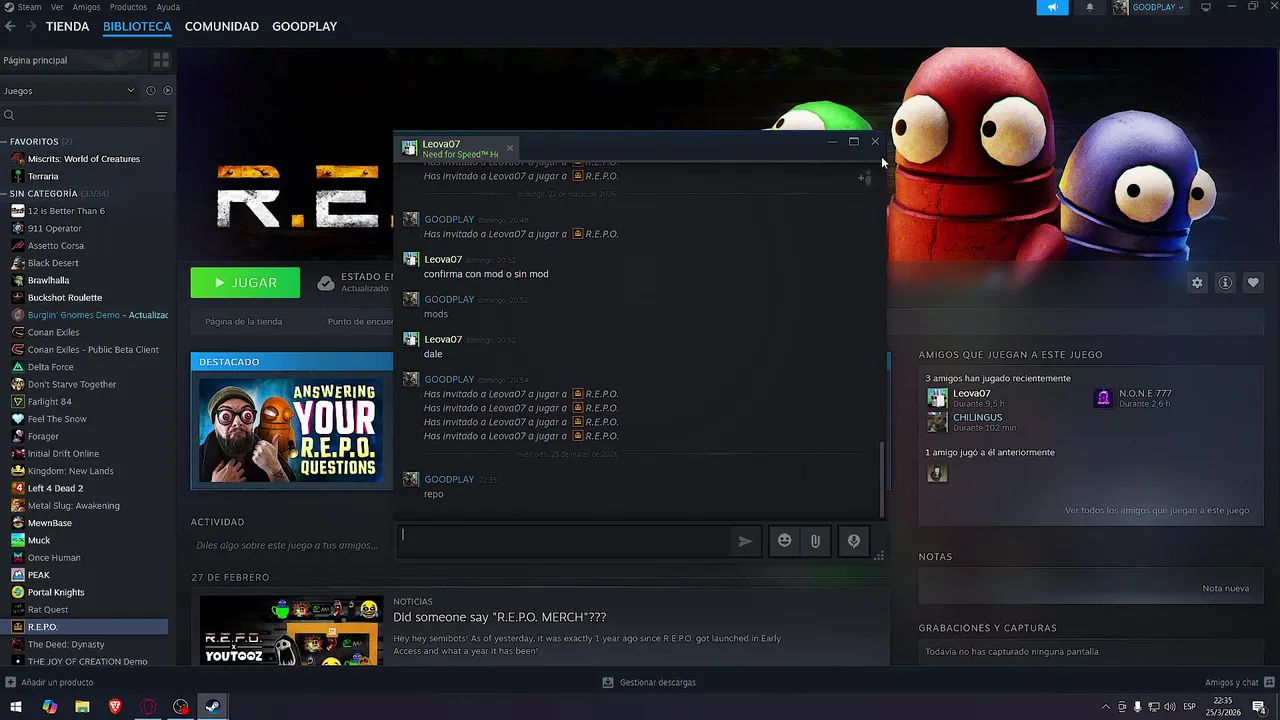Viewport: 1280px width, 720px height.
Task: Select Miscrits: World of Creatures
Action: (x=84, y=159)
